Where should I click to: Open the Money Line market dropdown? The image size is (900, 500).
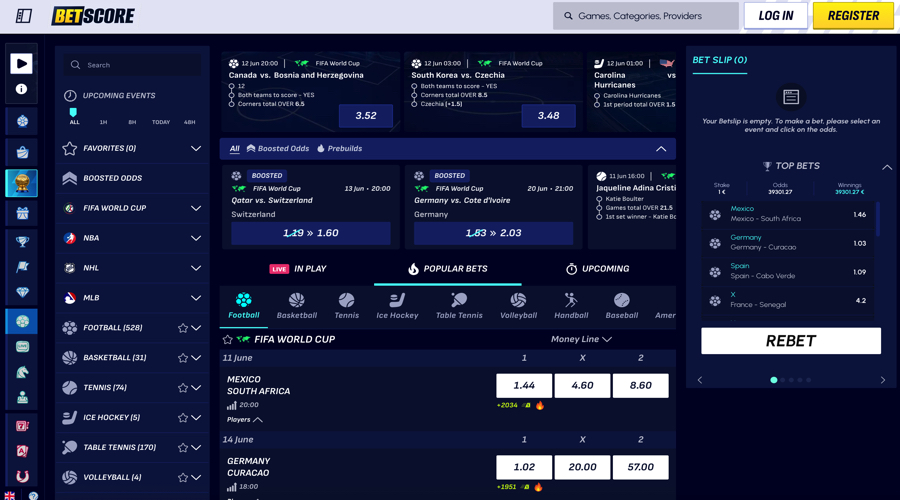pos(581,339)
